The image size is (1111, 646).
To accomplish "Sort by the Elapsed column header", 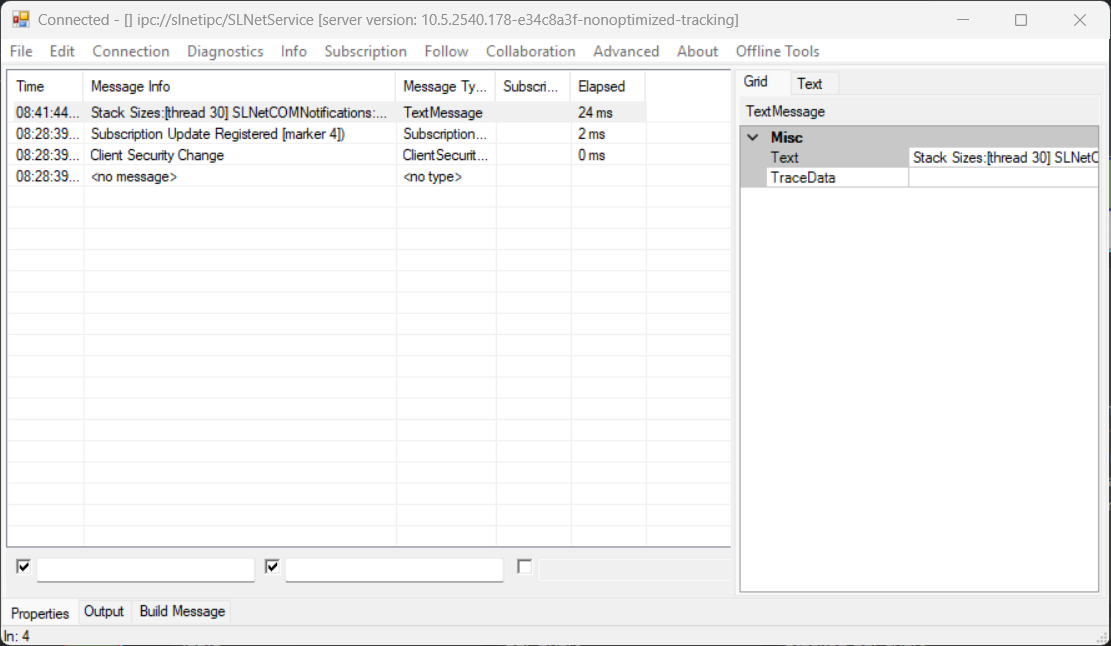I will (601, 87).
